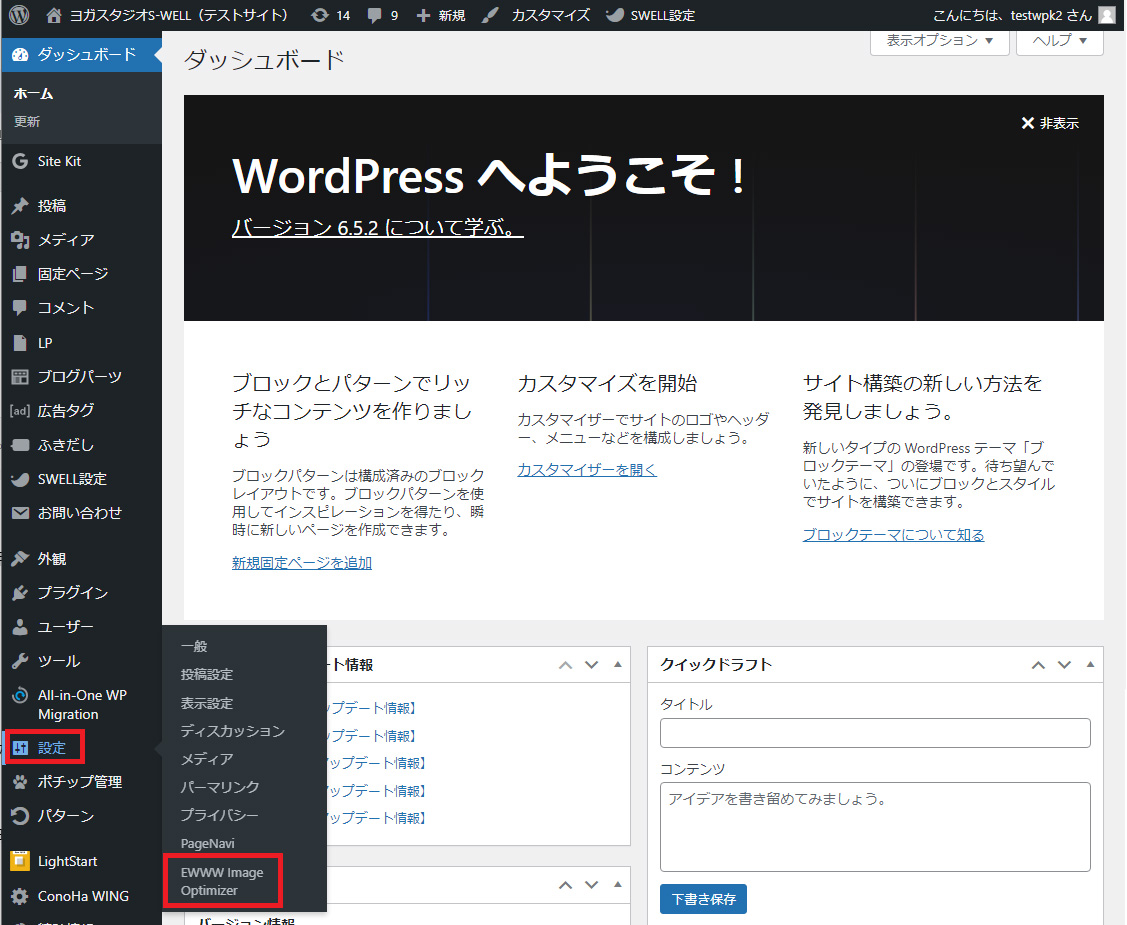Screen dimensions: 1127x925
Task: Click the 投稿 pushpin icon
Action: (x=20, y=206)
